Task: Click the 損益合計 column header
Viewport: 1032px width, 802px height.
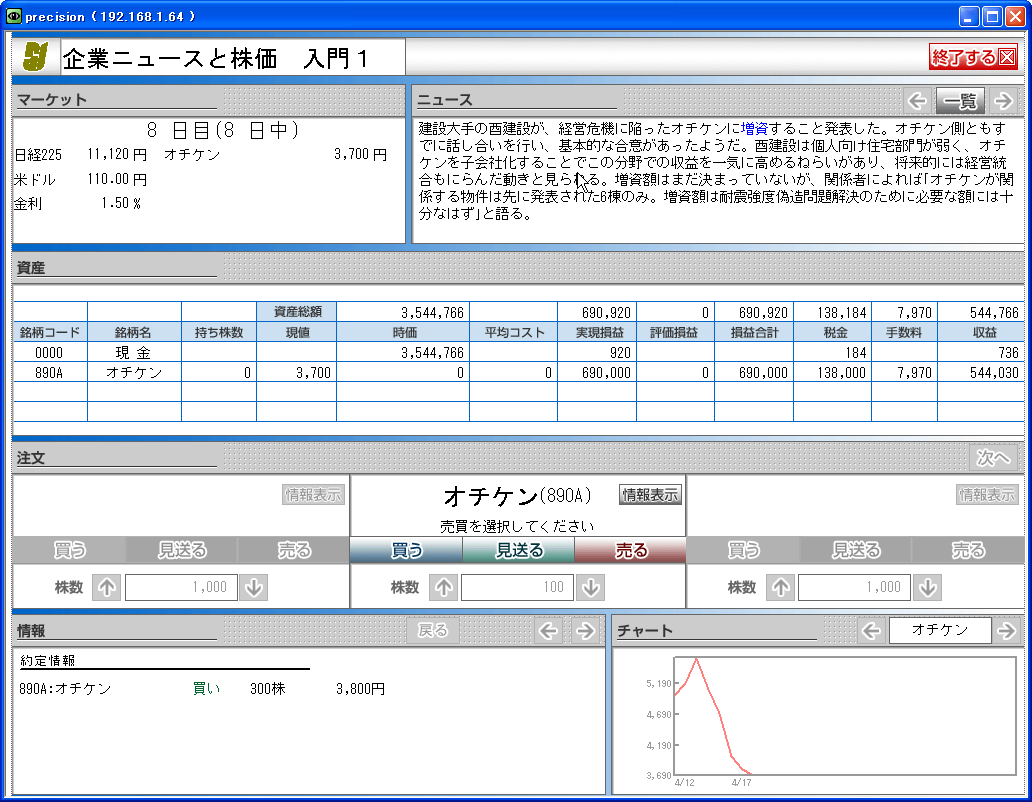Action: (x=754, y=332)
